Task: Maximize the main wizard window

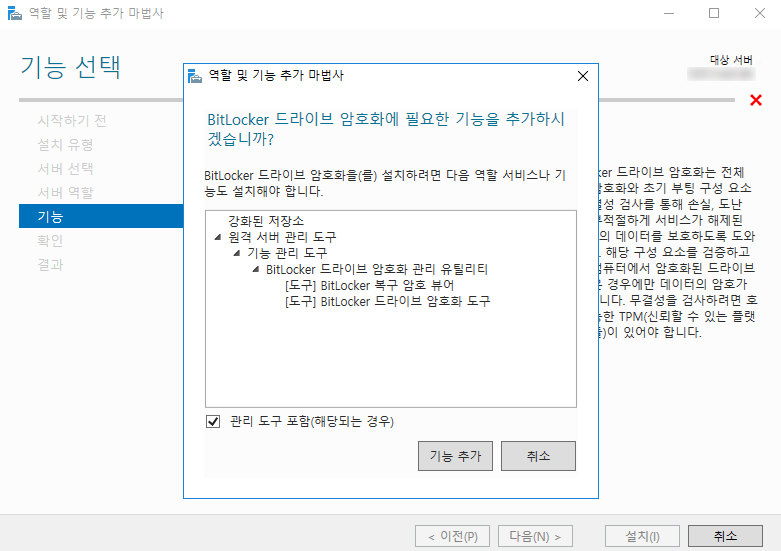Action: (x=714, y=13)
